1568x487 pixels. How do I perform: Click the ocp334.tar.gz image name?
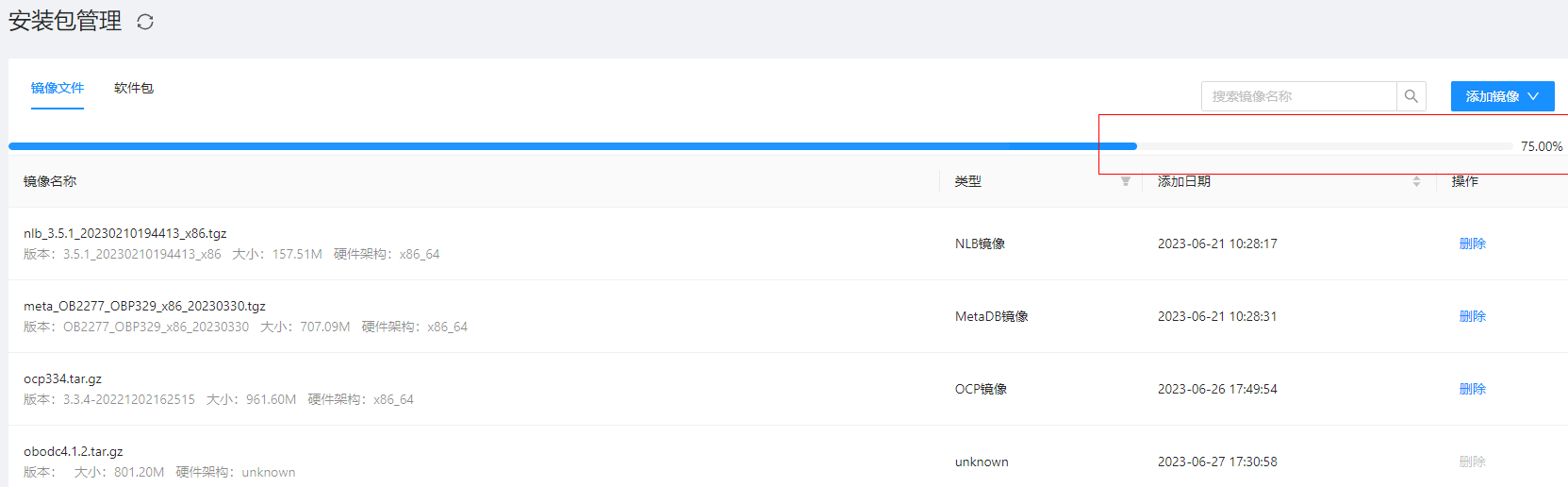(x=62, y=378)
